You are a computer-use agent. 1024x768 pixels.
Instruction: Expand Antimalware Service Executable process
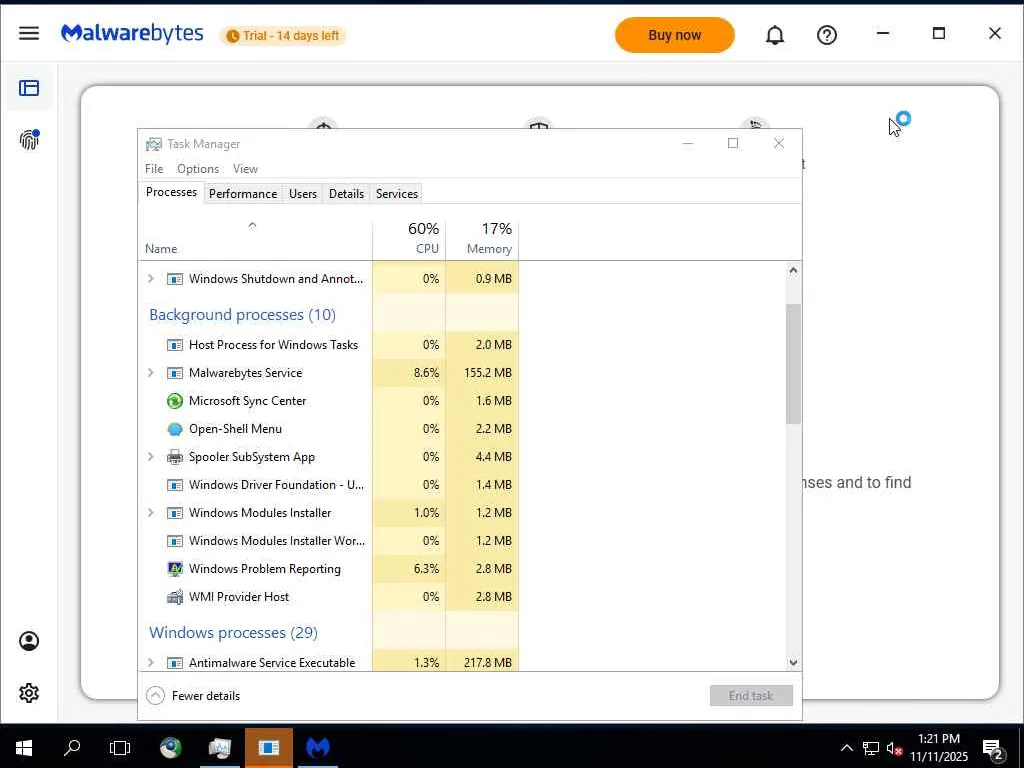151,662
